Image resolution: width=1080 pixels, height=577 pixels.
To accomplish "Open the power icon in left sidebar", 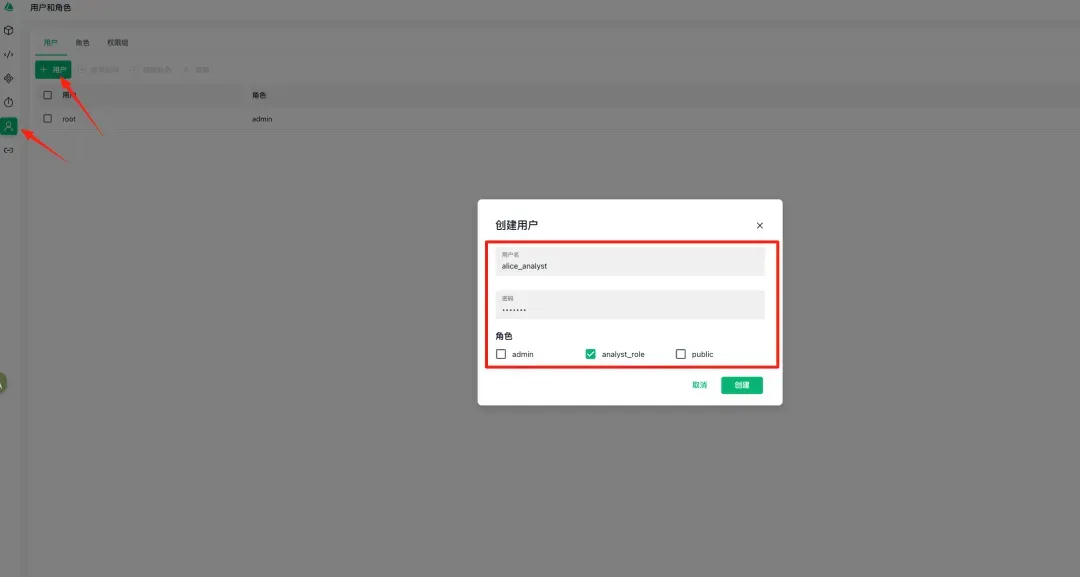I will tap(9, 102).
